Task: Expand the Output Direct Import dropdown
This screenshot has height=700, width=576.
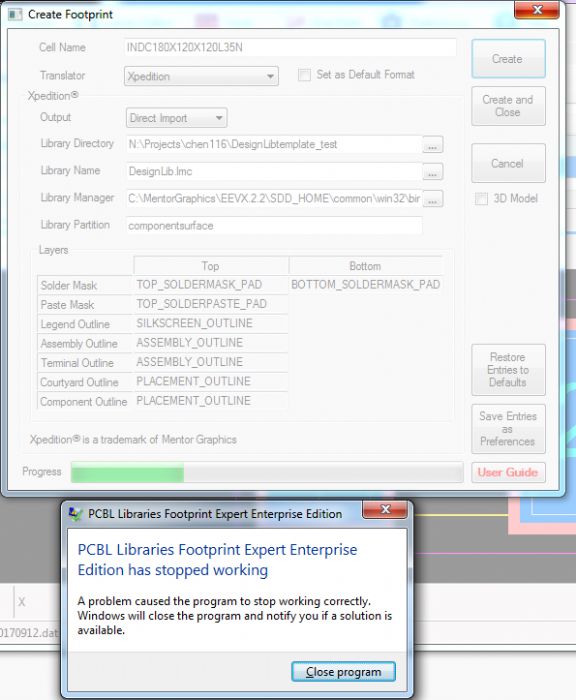Action: [176, 118]
